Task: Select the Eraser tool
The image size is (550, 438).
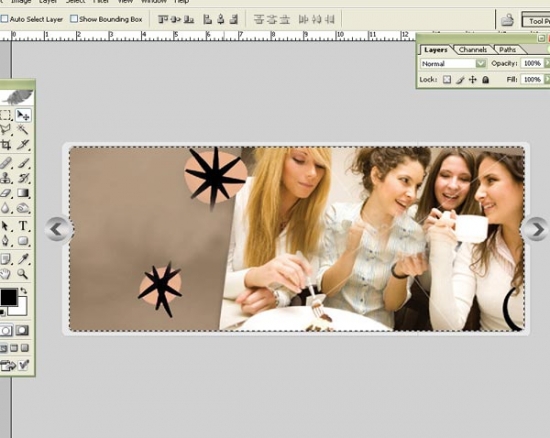Action: coord(5,193)
